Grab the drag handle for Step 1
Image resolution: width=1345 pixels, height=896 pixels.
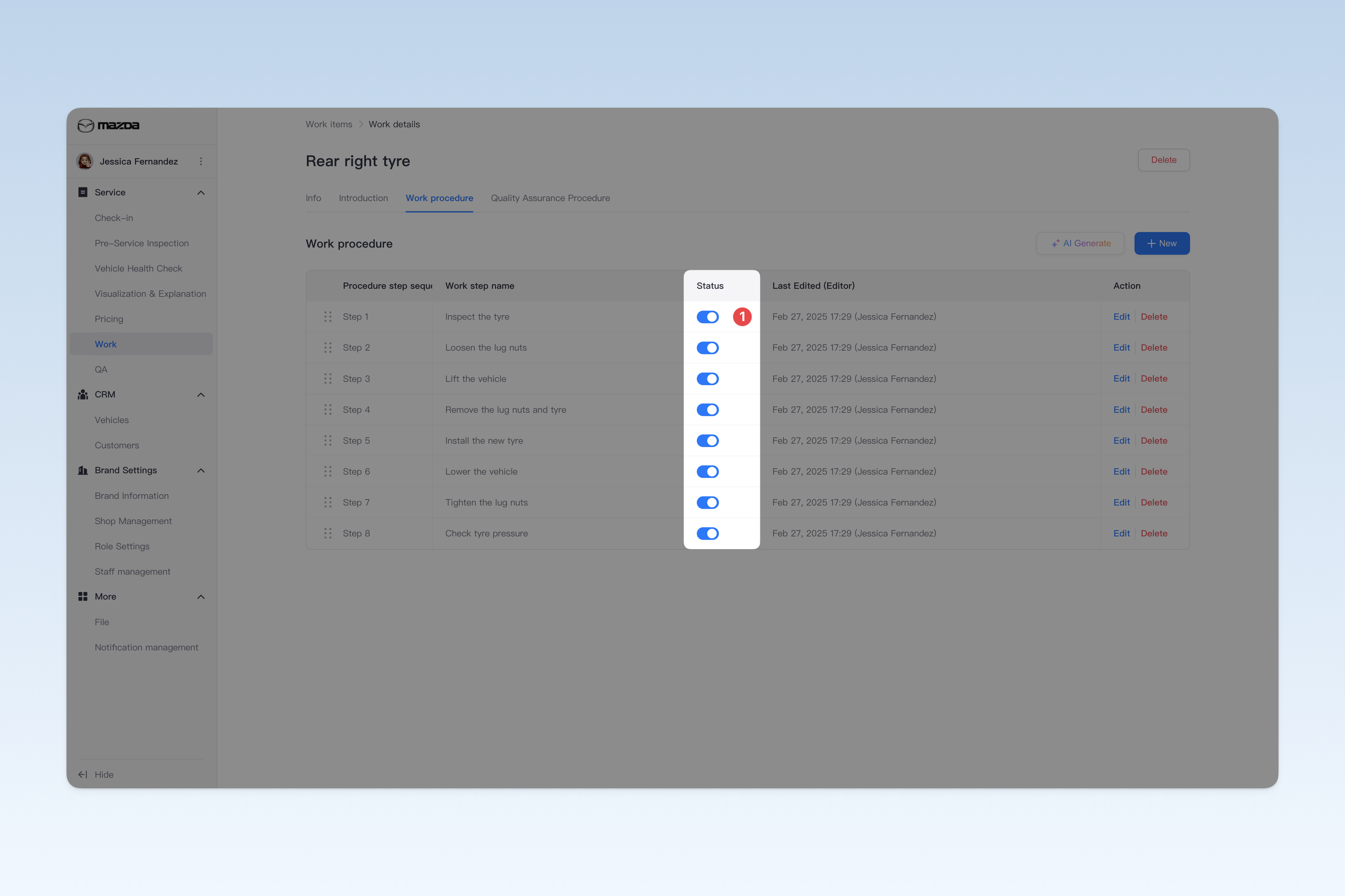328,317
